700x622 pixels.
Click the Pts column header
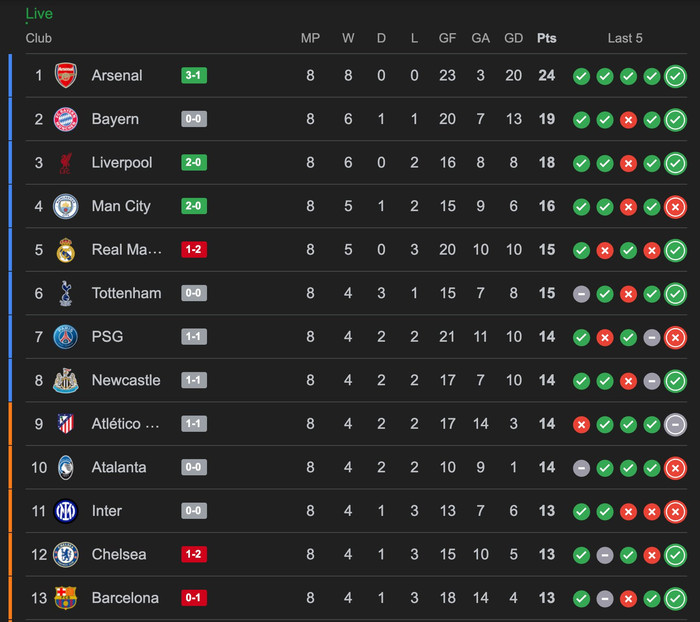pyautogui.click(x=547, y=38)
